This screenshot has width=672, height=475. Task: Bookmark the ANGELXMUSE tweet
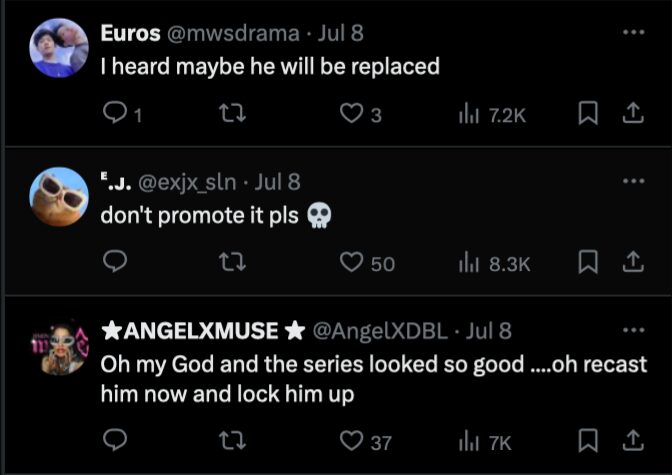click(588, 441)
